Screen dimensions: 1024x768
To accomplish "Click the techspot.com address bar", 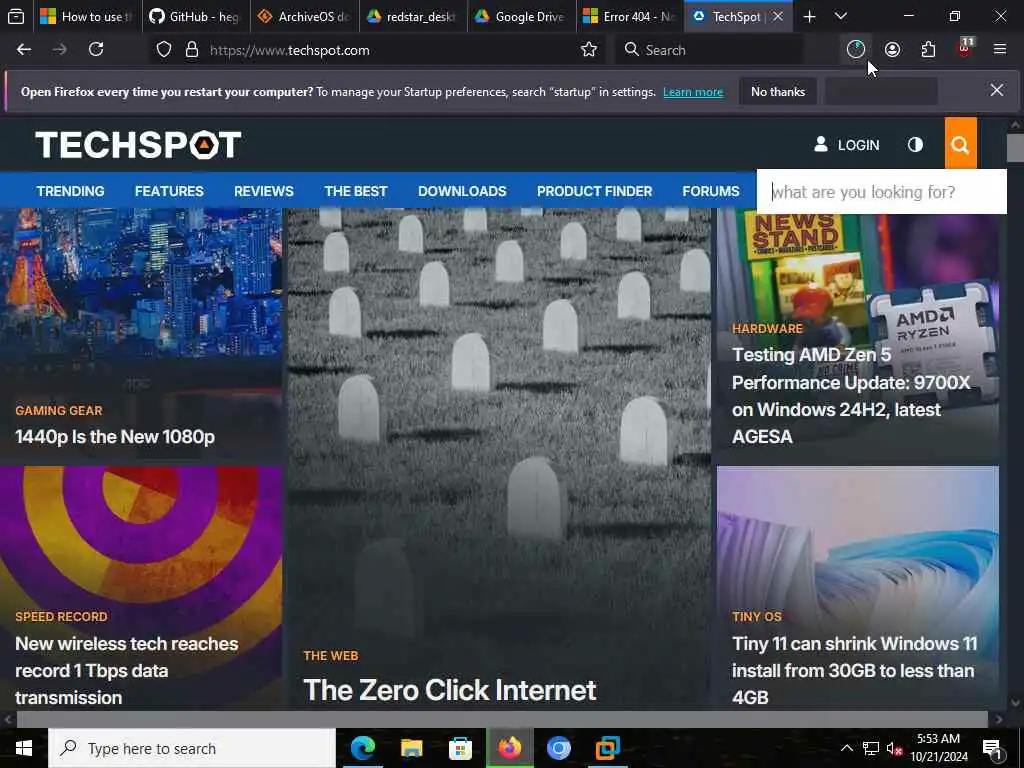I will 376,50.
